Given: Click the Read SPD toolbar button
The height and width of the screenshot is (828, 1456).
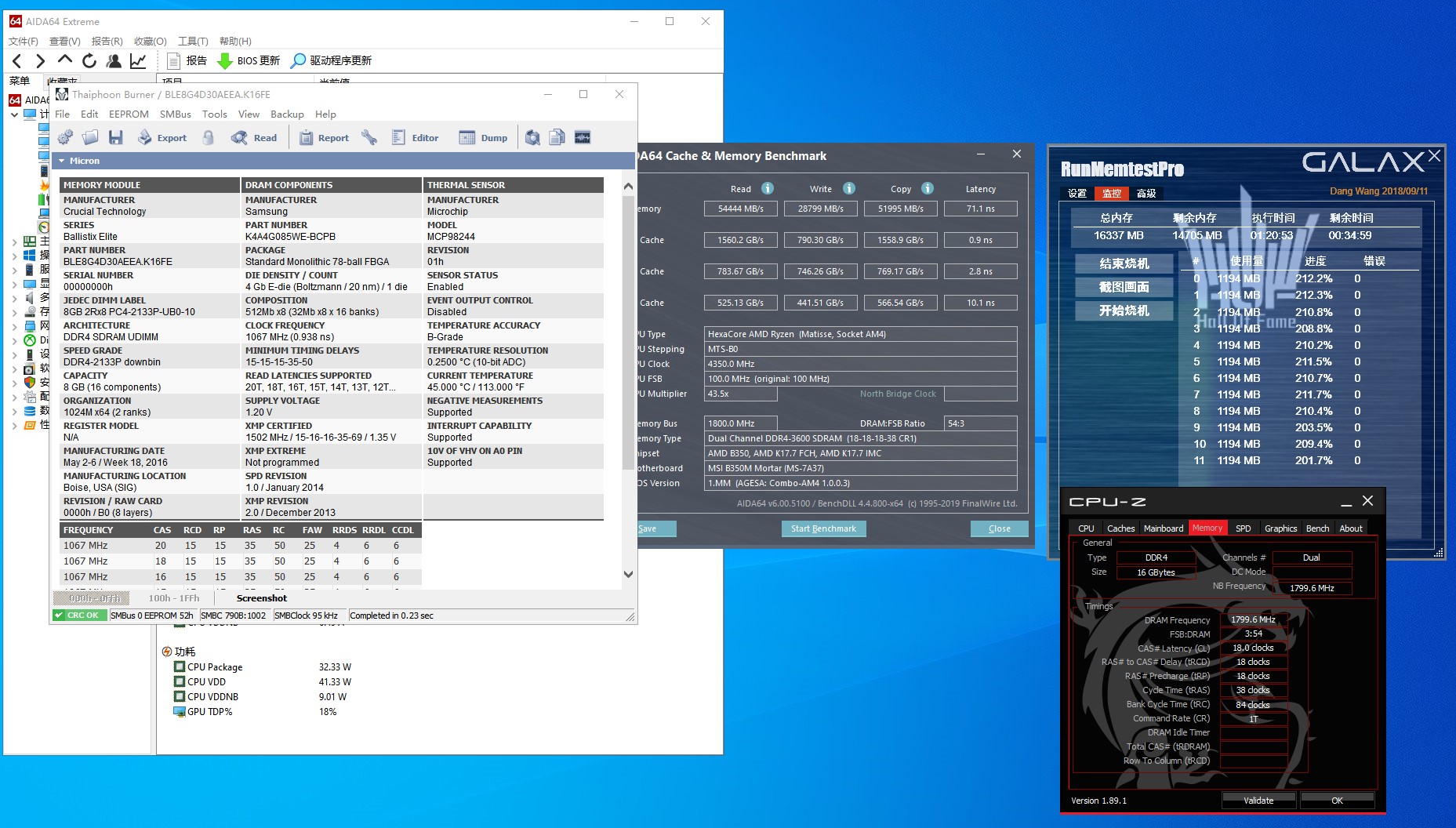Looking at the screenshot, I should (254, 138).
